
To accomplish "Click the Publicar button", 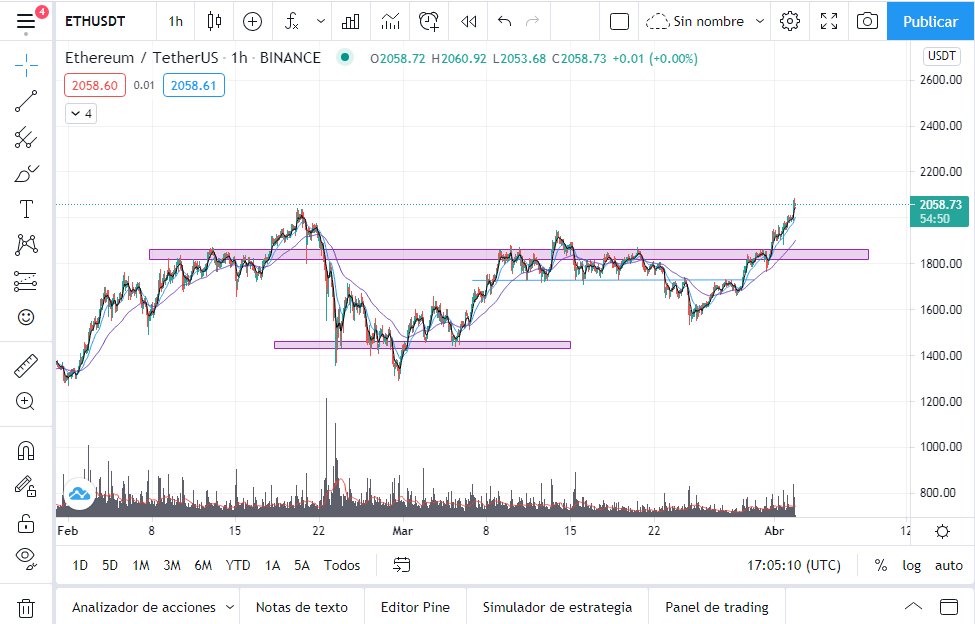I will 930,21.
